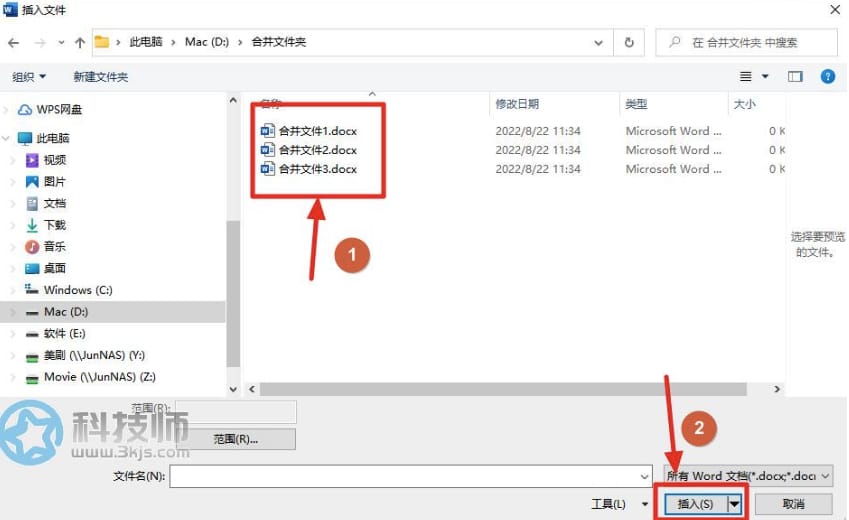Image resolution: width=849 pixels, height=520 pixels.
Task: Open 音乐 folder in the sidebar
Action: coord(54,246)
